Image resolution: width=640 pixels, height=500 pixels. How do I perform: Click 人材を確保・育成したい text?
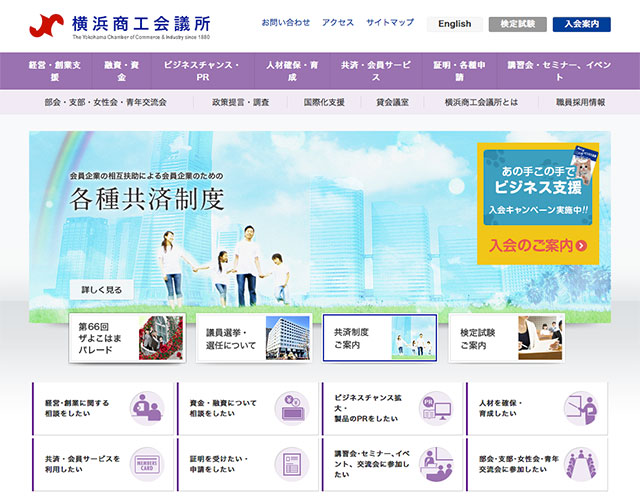point(500,408)
